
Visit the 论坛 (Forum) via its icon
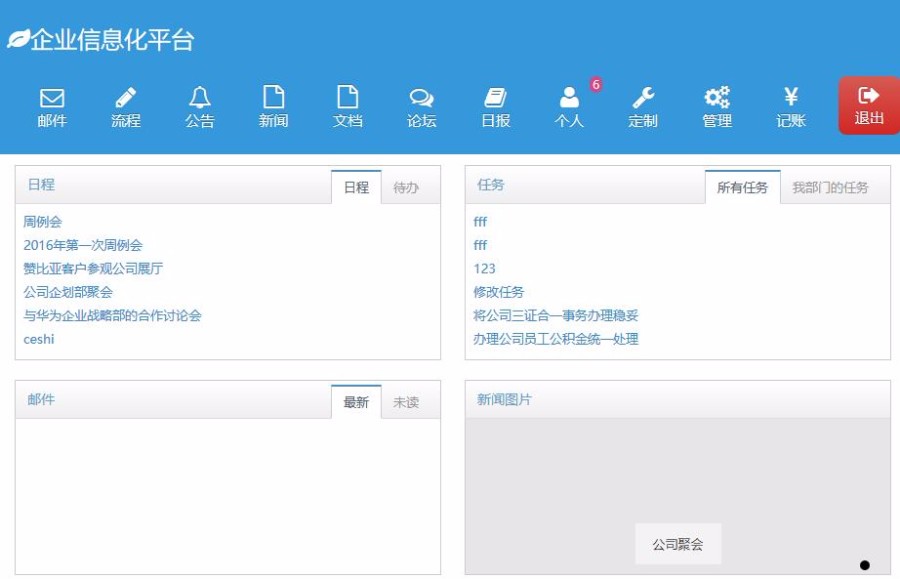[421, 106]
